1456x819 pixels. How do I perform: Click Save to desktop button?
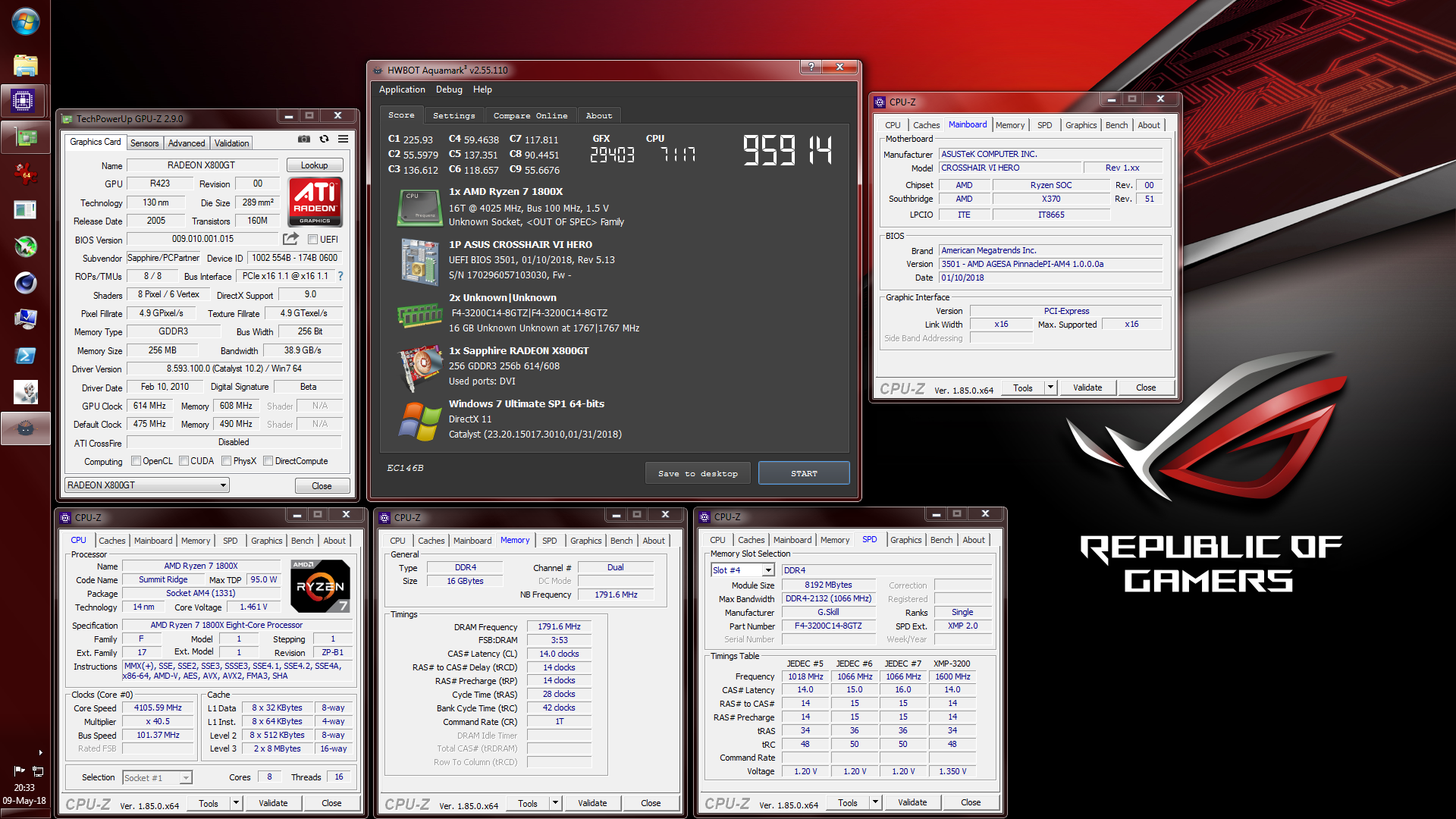pos(698,473)
